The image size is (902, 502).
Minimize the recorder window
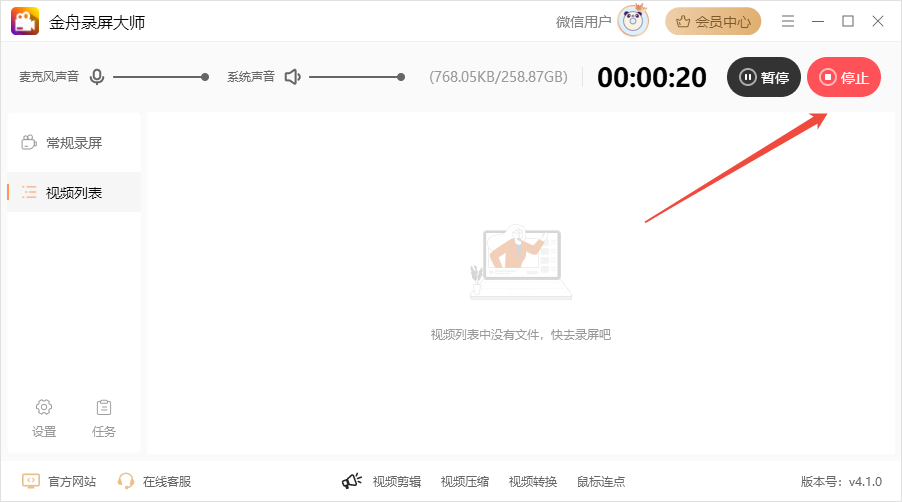818,21
